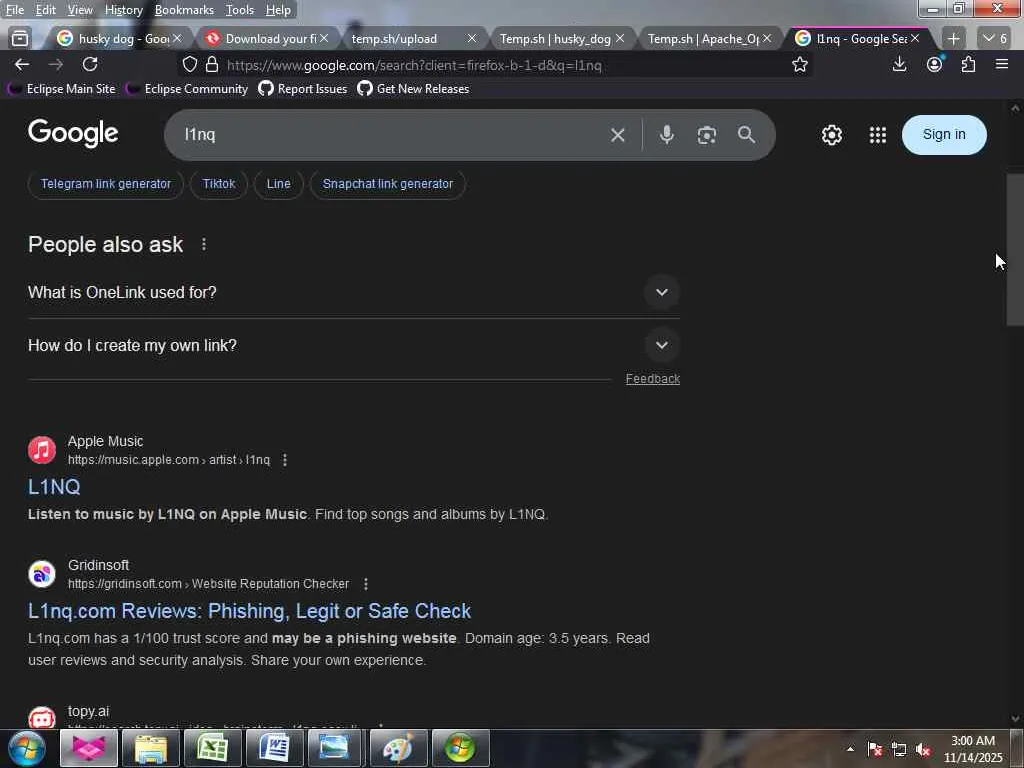Expand 'How do I create my own link?'

point(354,345)
